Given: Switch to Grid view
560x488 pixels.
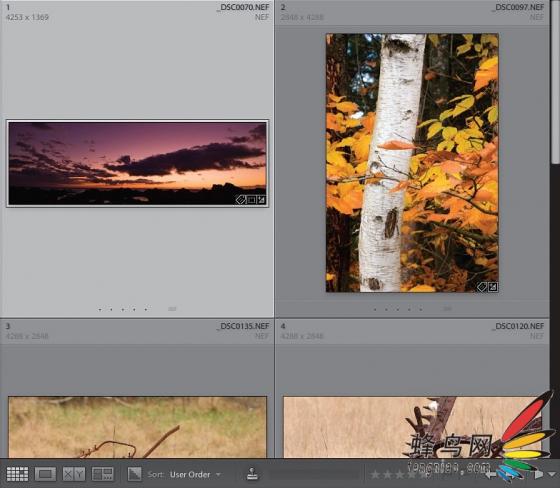Looking at the screenshot, I should pyautogui.click(x=17, y=474).
